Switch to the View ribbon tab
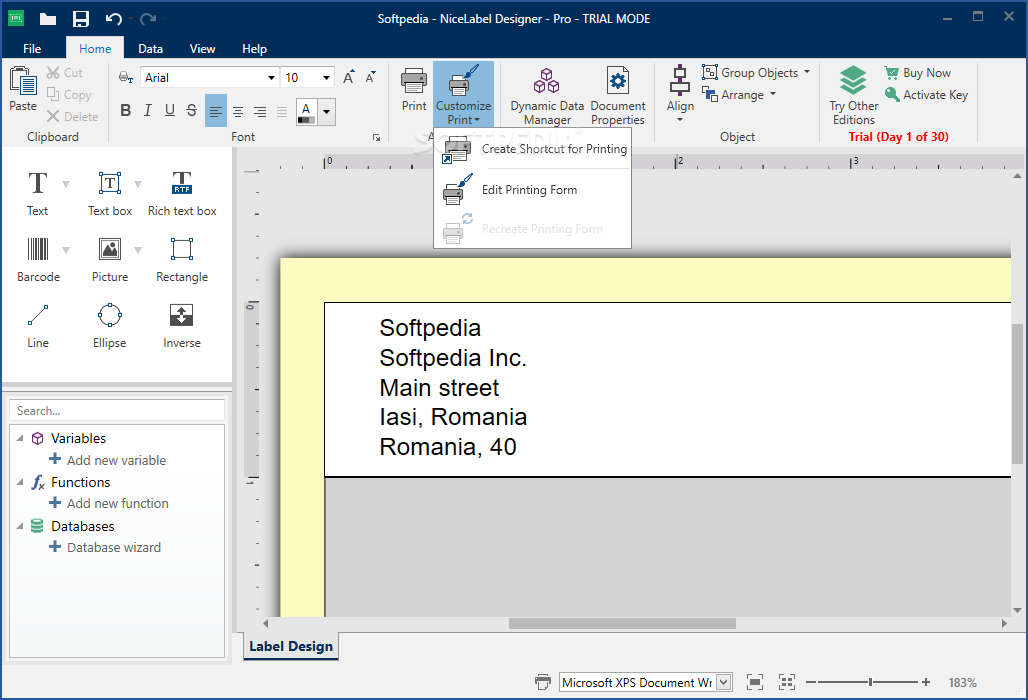The image size is (1028, 700). point(202,49)
